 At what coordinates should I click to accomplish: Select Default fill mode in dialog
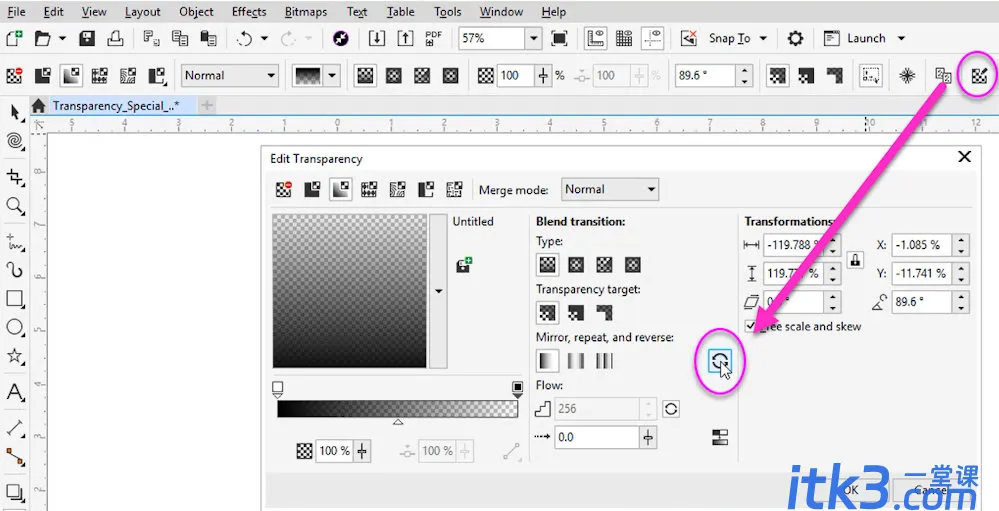547,361
